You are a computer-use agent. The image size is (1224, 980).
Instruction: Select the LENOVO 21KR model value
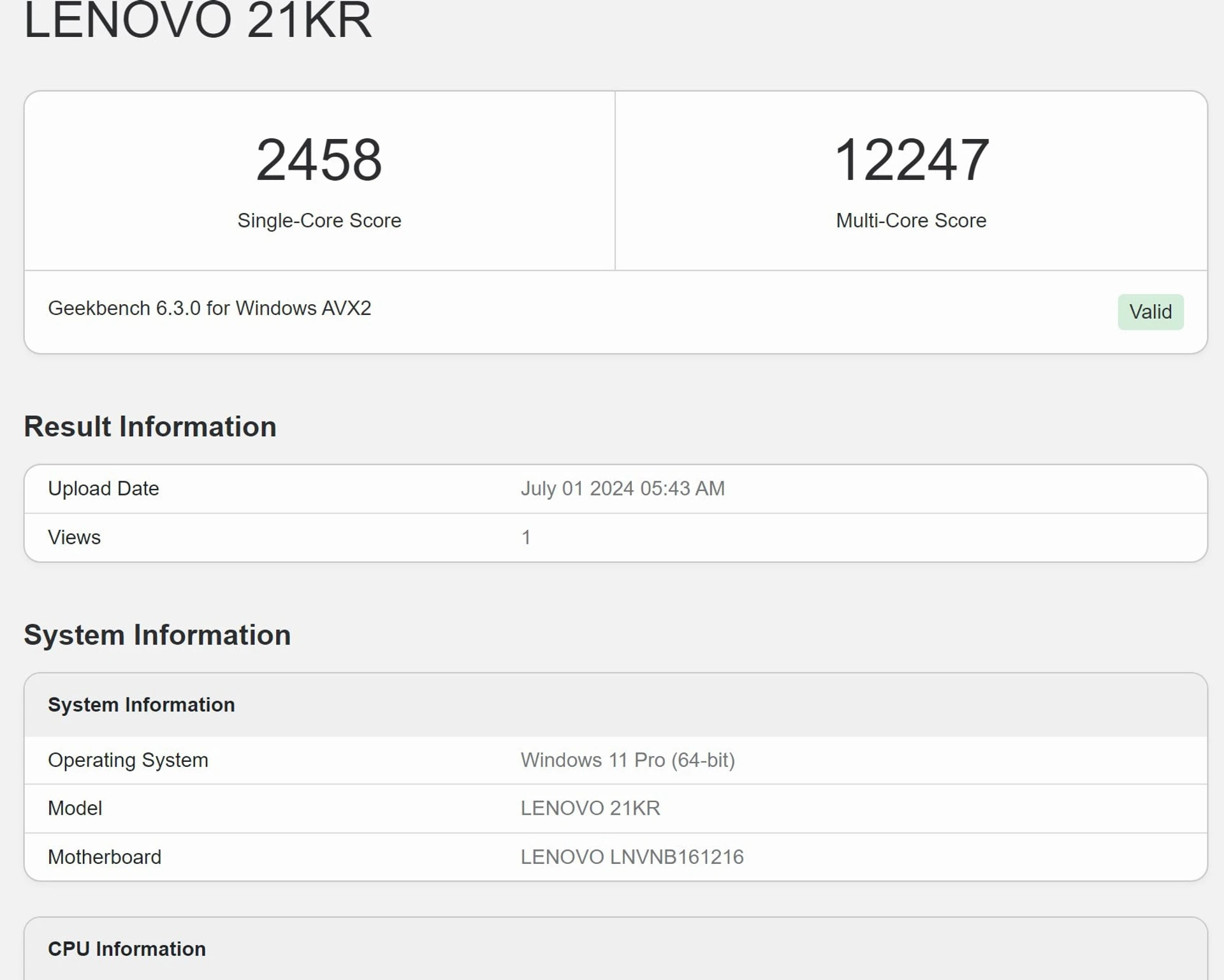coord(590,808)
